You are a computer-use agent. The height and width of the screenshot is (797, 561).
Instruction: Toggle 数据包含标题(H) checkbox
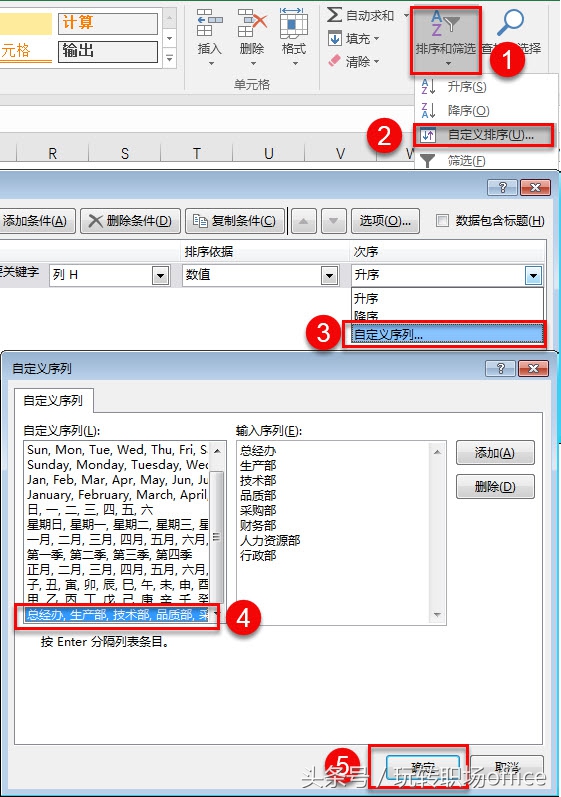(443, 221)
